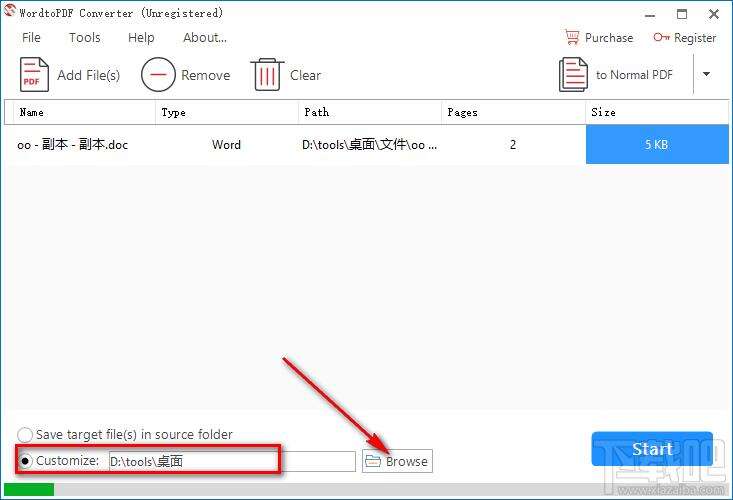This screenshot has width=733, height=500.
Task: Click the Purchase link
Action: click(x=609, y=37)
